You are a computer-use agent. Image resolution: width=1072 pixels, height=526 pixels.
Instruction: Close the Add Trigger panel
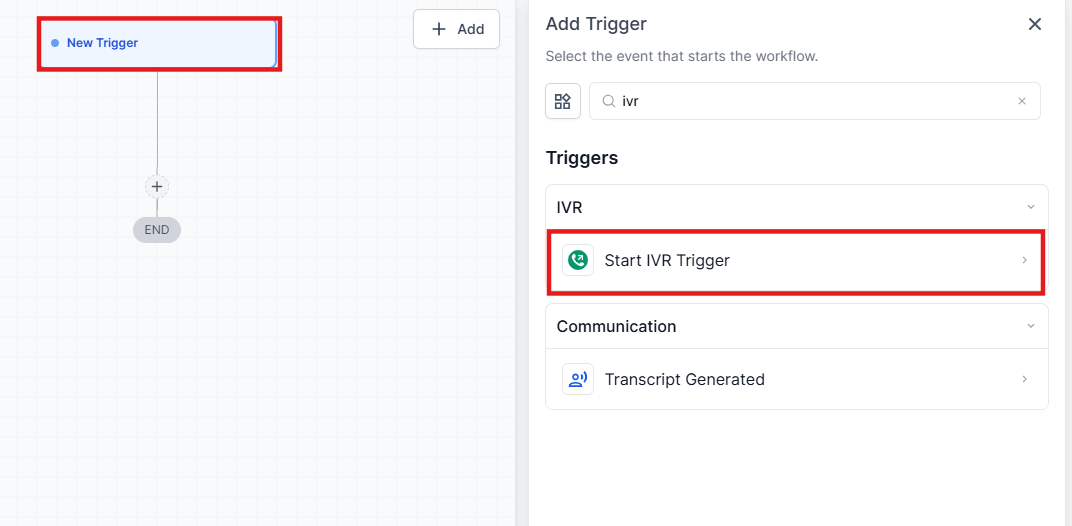click(x=1035, y=24)
